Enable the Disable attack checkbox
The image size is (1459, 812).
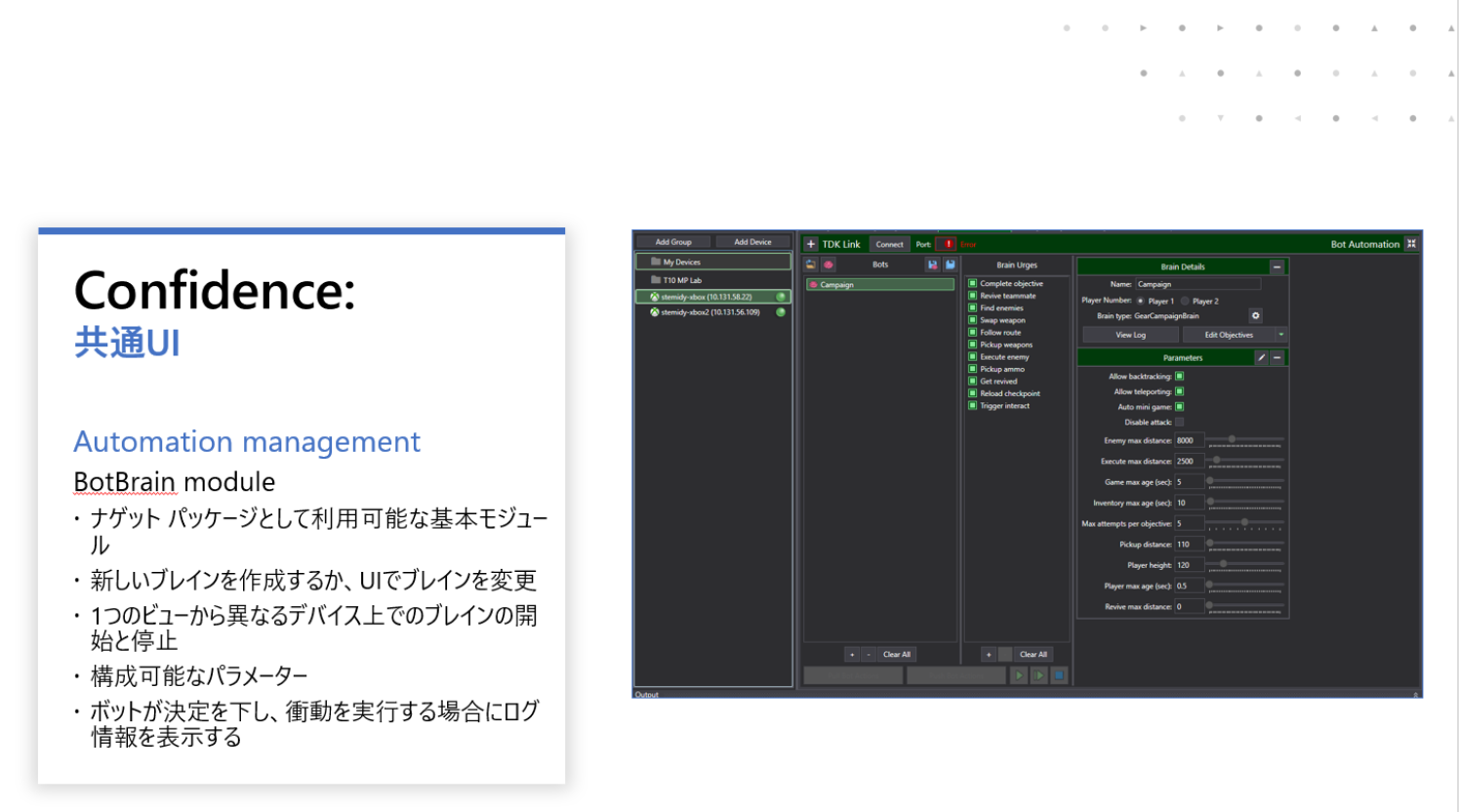click(x=1179, y=423)
